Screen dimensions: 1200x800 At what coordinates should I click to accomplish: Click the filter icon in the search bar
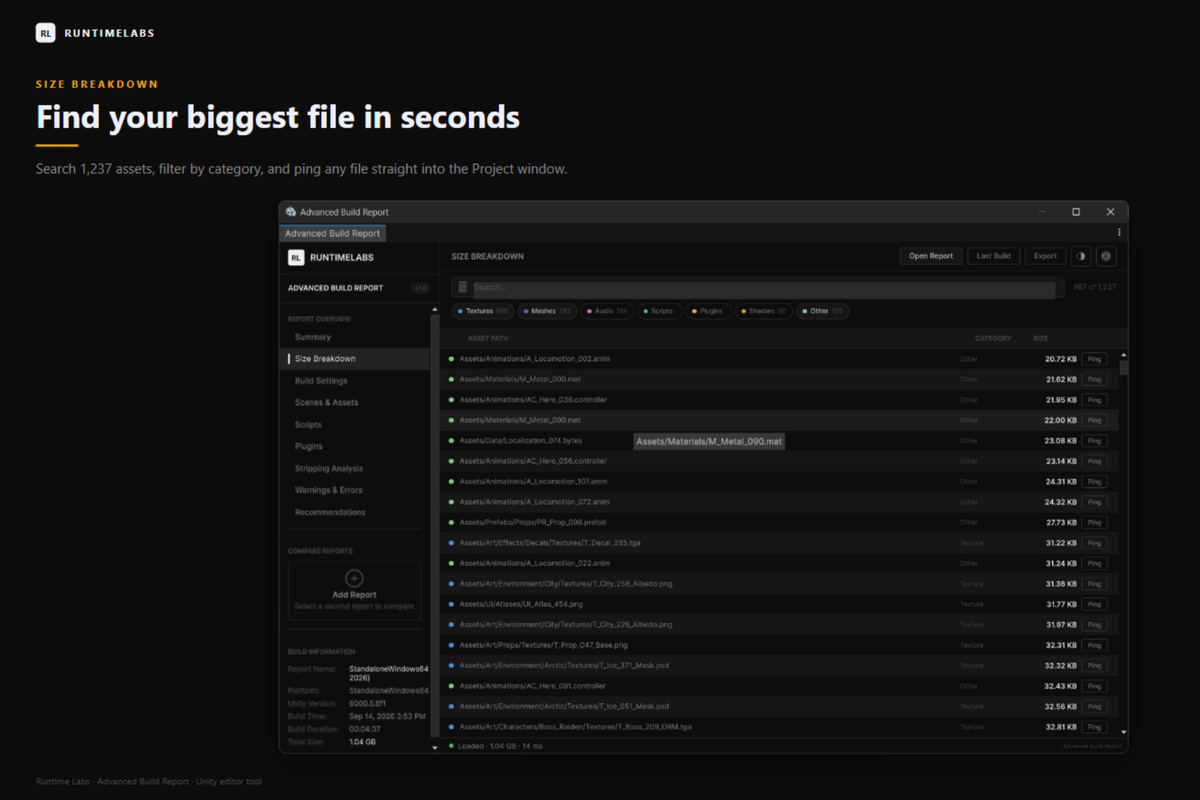click(x=463, y=288)
